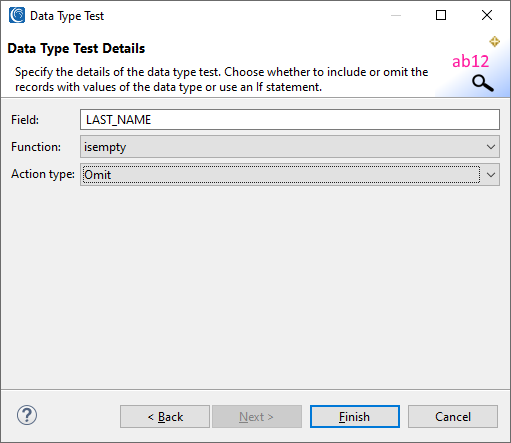Image resolution: width=511 pixels, height=443 pixels.
Task: Select the isempty function combo box
Action: click(290, 147)
